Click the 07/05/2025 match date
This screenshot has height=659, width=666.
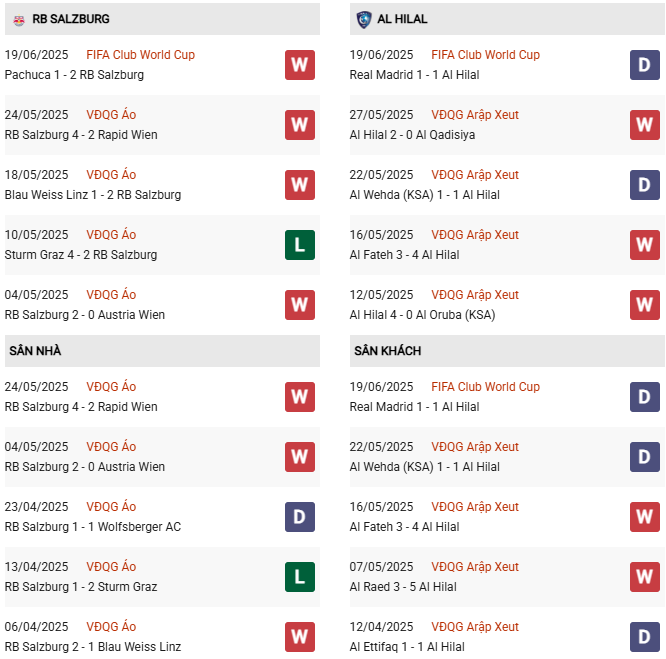click(381, 567)
